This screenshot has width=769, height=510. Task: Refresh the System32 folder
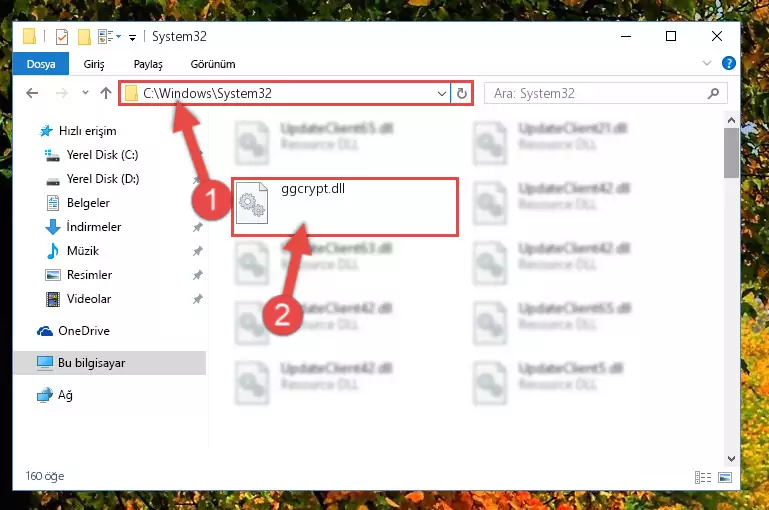pos(461,93)
